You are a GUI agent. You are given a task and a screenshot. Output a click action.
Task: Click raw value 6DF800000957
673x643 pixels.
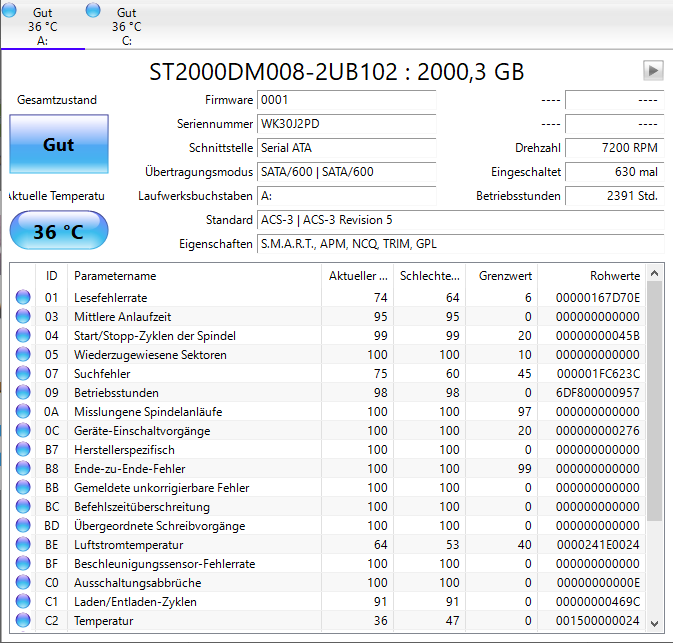point(598,392)
